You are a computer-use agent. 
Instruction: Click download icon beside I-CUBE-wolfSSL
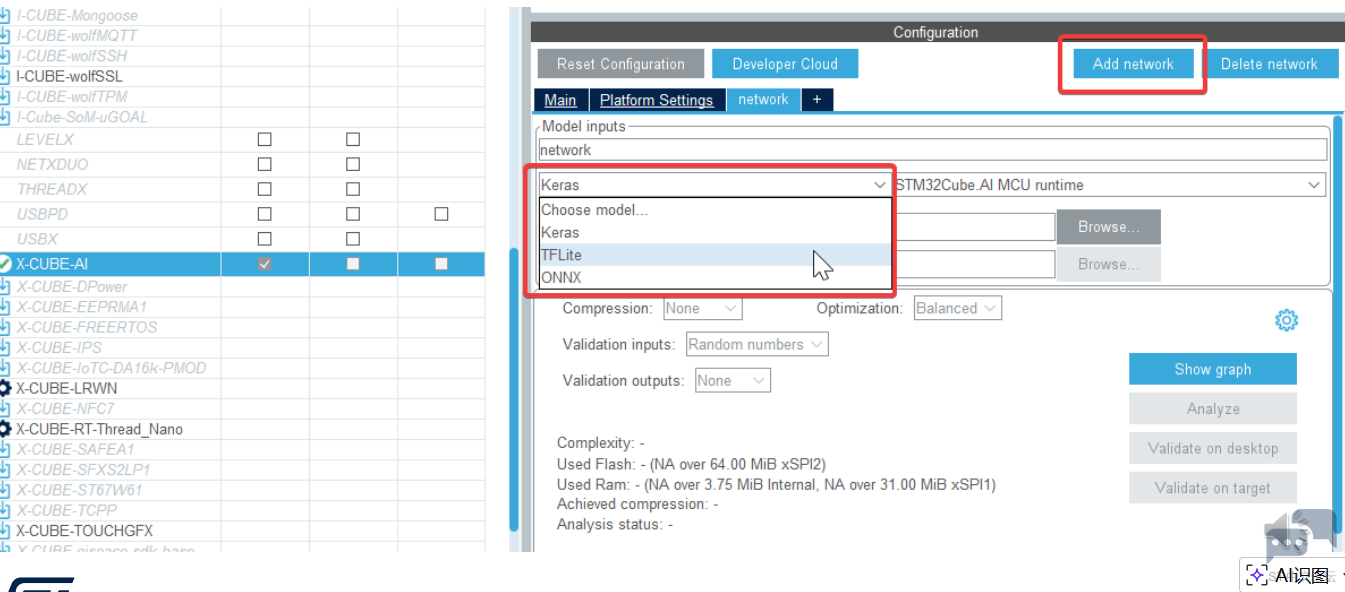tap(5, 76)
